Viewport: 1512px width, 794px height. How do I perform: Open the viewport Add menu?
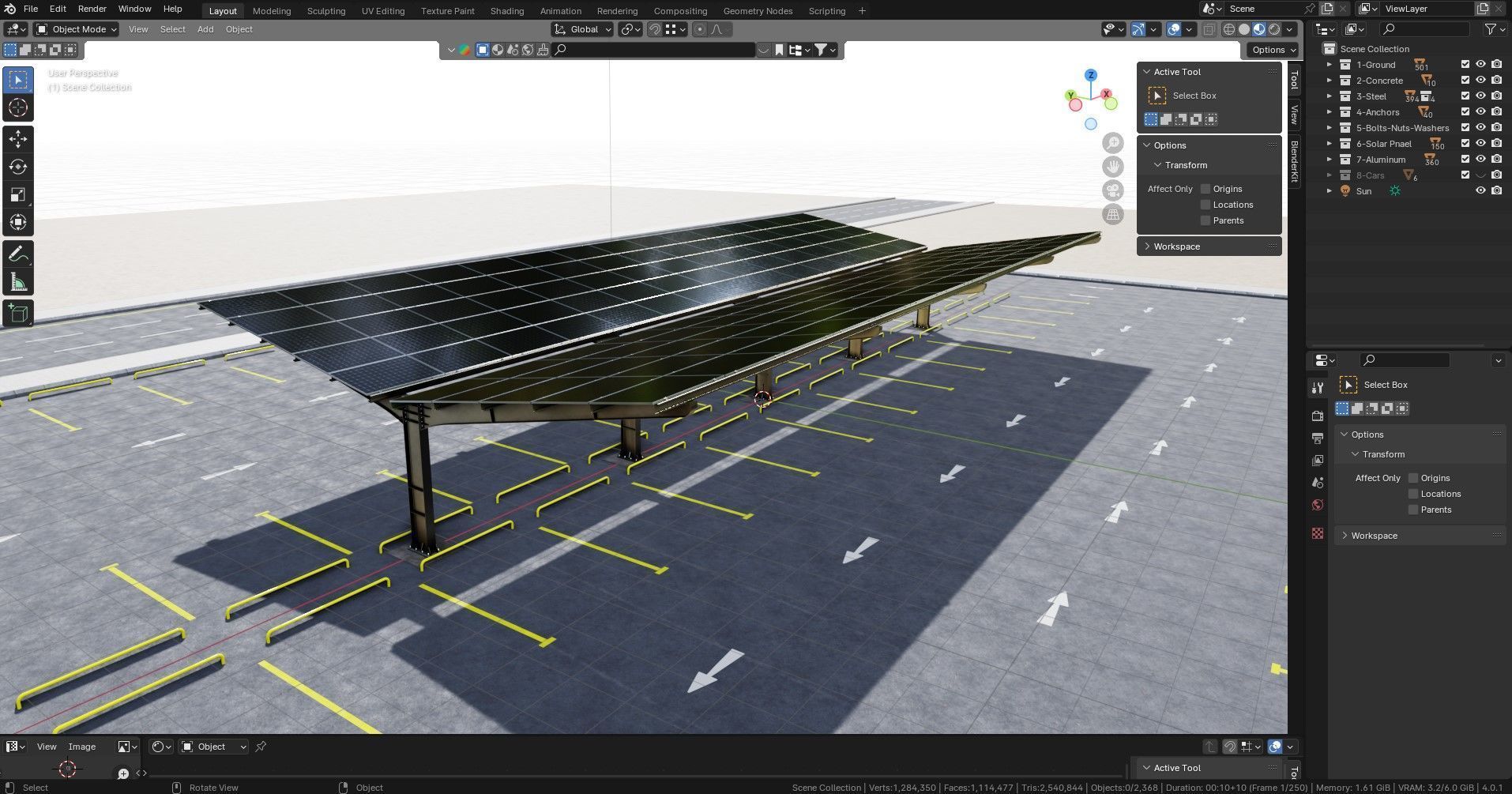coord(205,29)
